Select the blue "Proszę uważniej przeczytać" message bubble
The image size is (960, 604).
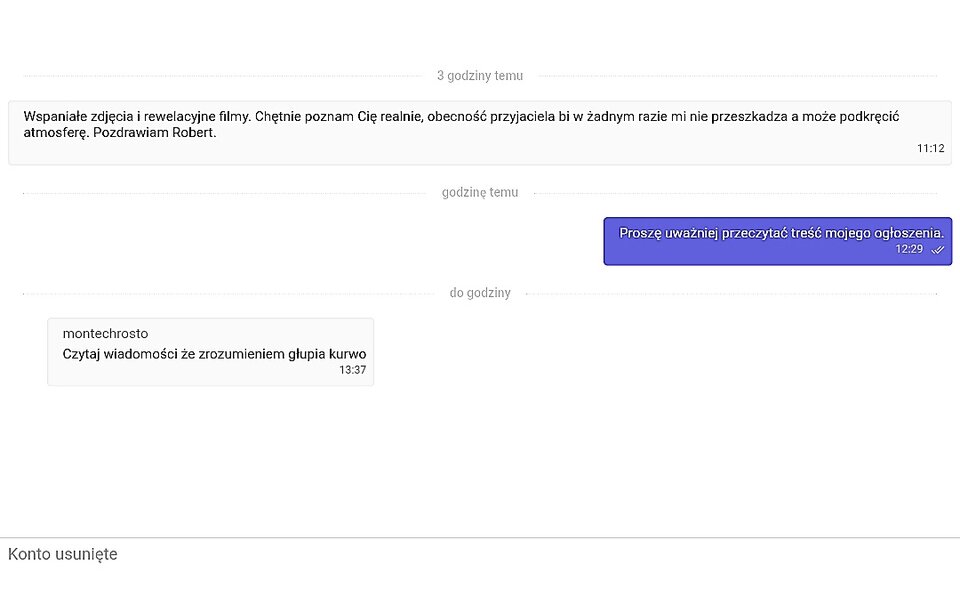tap(777, 241)
